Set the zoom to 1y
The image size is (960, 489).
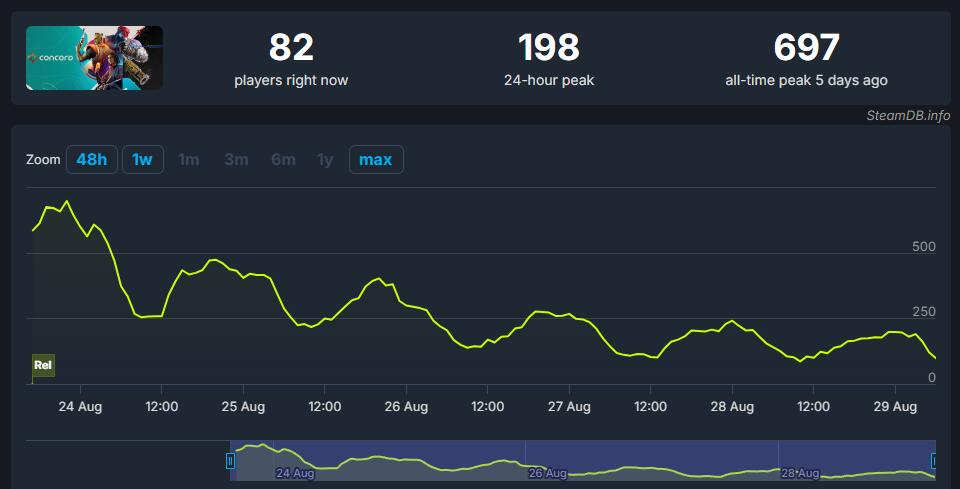point(325,160)
